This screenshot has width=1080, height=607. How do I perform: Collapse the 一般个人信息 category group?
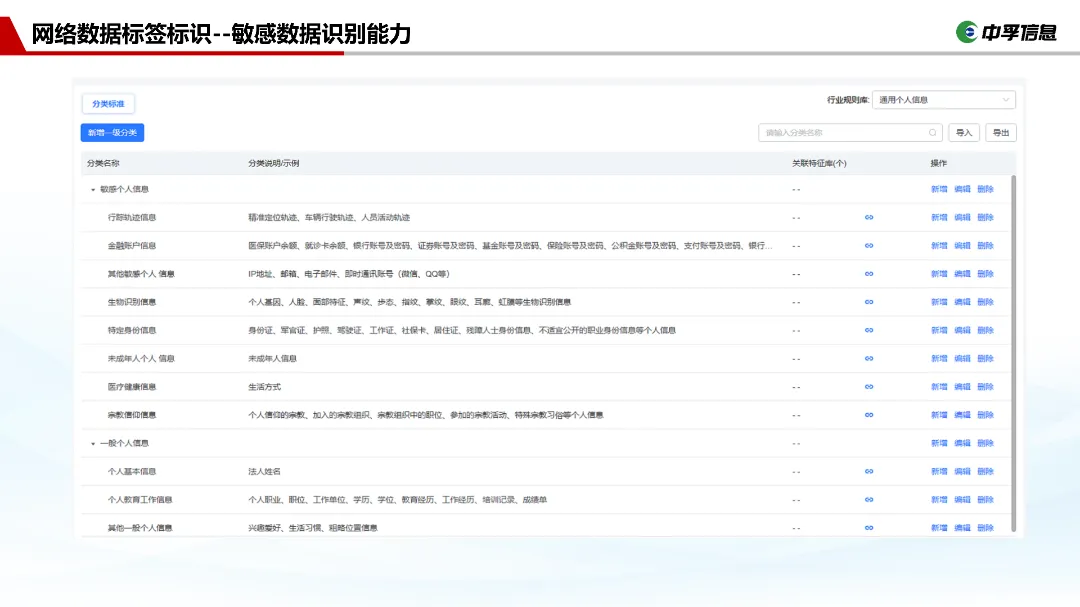[x=93, y=443]
